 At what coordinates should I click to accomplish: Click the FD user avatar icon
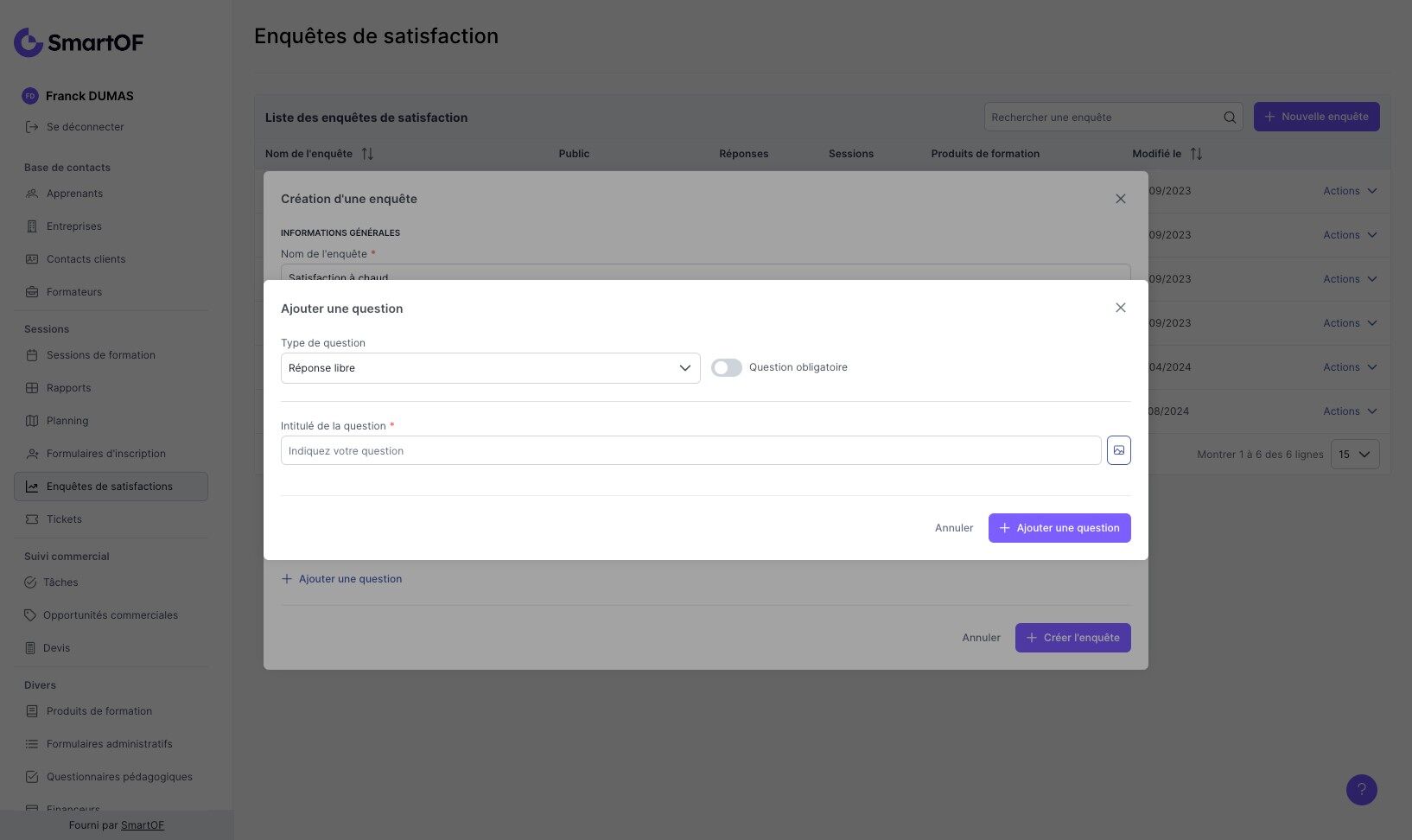(x=30, y=96)
